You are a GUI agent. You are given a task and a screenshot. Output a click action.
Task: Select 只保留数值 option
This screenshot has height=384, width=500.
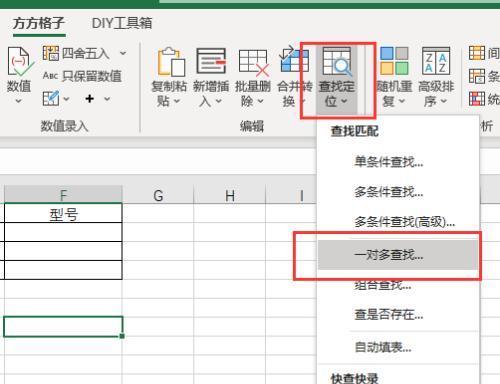[x=82, y=76]
